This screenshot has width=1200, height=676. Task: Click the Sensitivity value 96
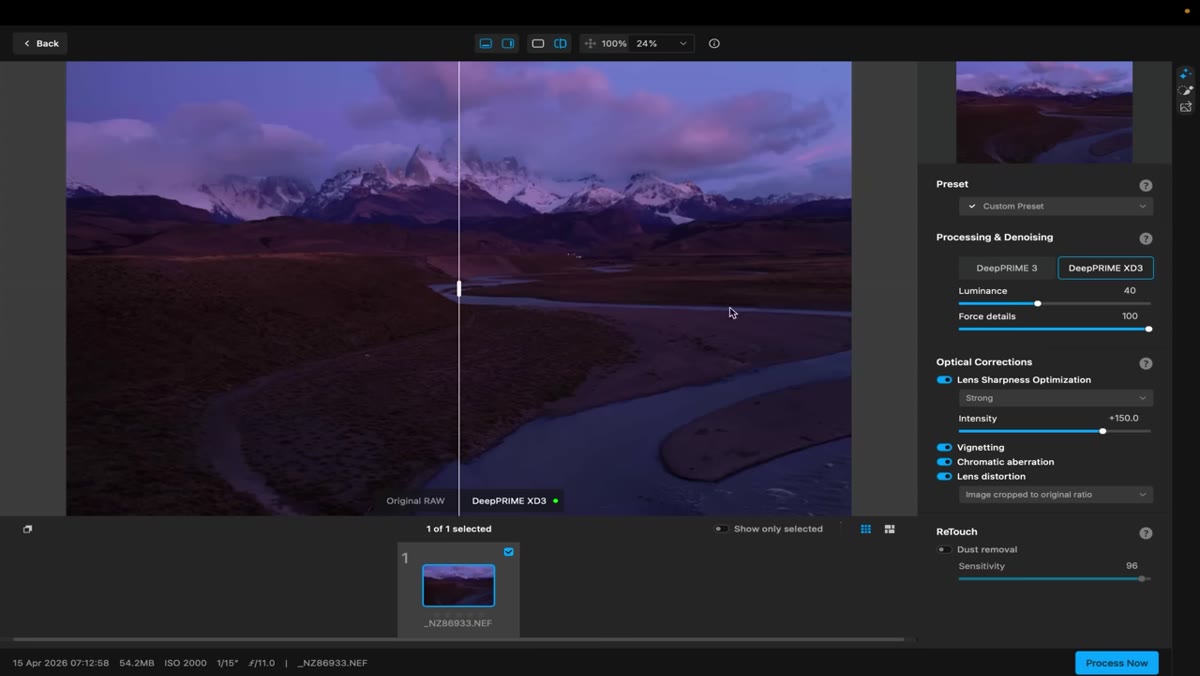point(1132,566)
